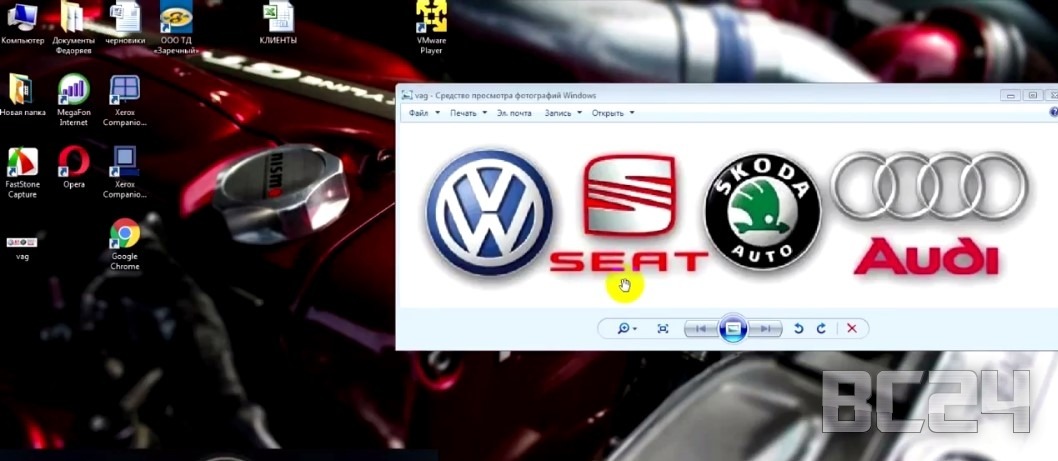Click the VMware Player desktop icon
Image resolution: width=1058 pixels, height=461 pixels.
click(x=431, y=18)
